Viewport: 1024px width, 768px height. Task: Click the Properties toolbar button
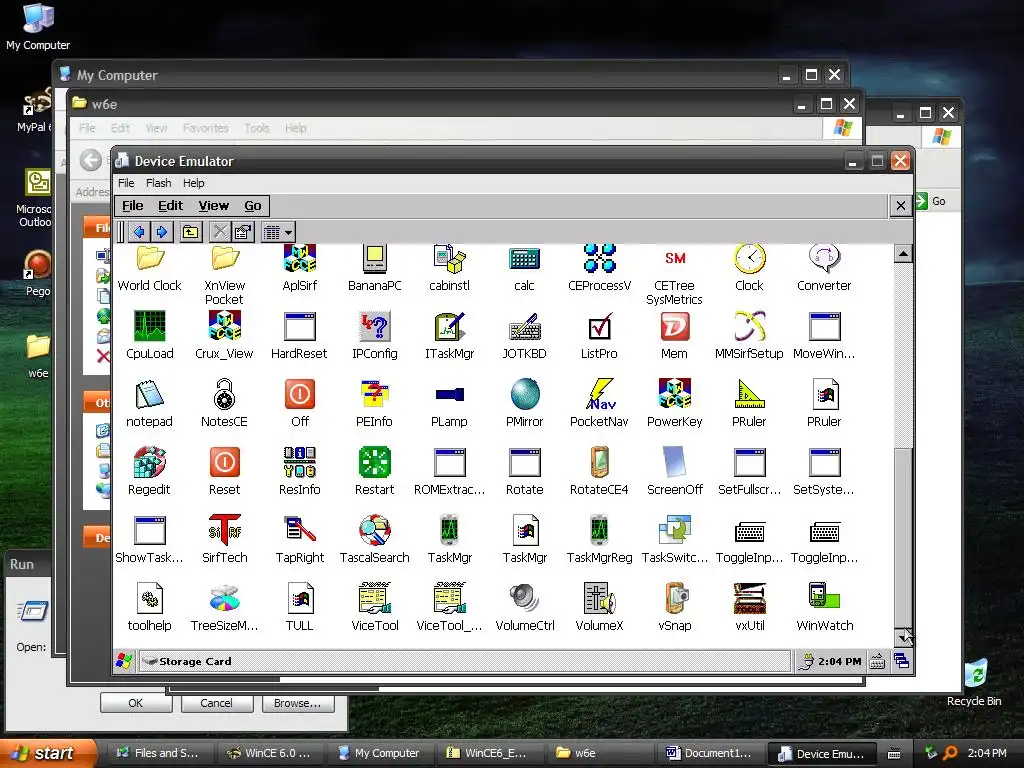tap(243, 232)
